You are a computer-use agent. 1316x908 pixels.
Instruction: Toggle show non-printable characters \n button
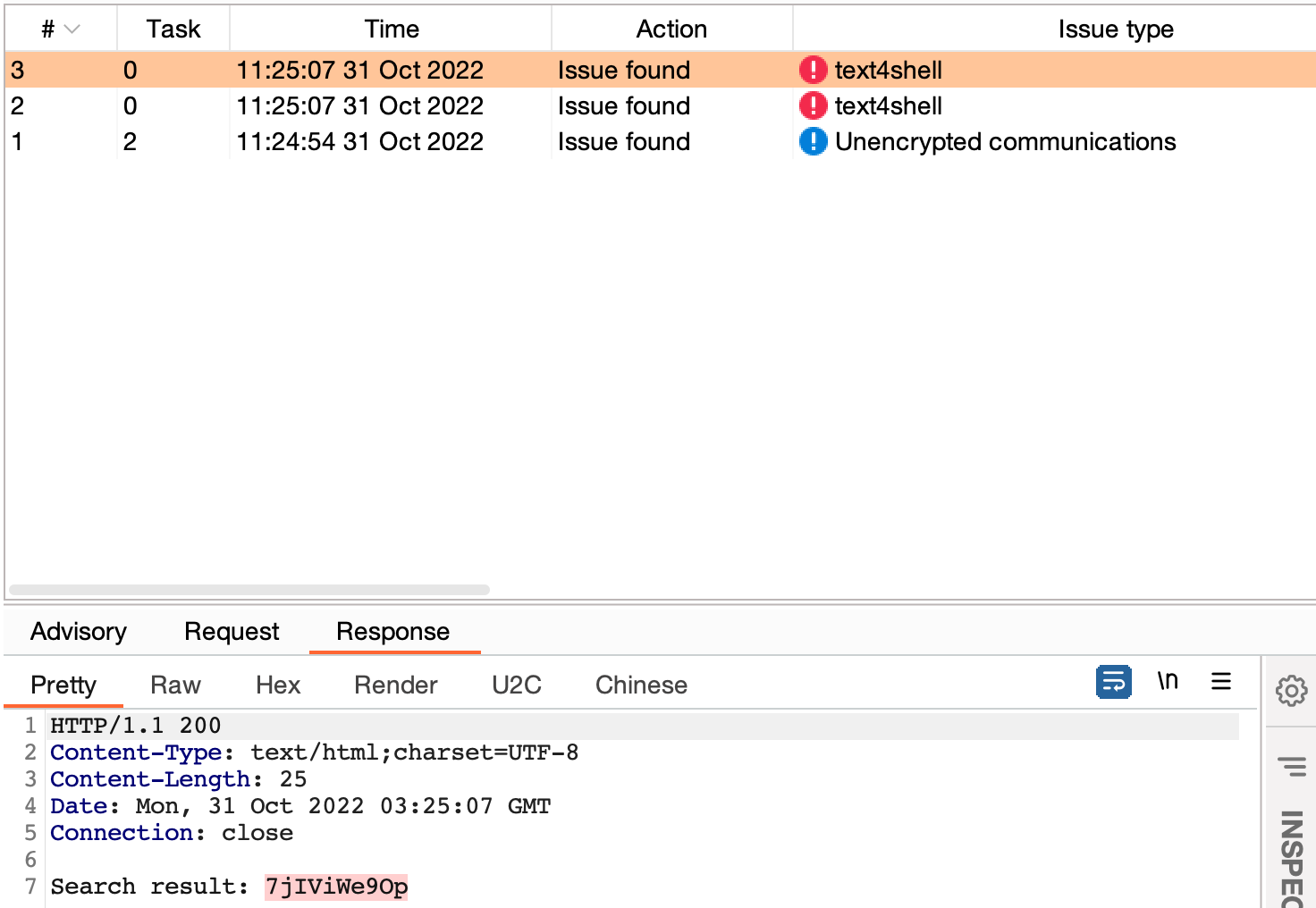pos(1168,681)
